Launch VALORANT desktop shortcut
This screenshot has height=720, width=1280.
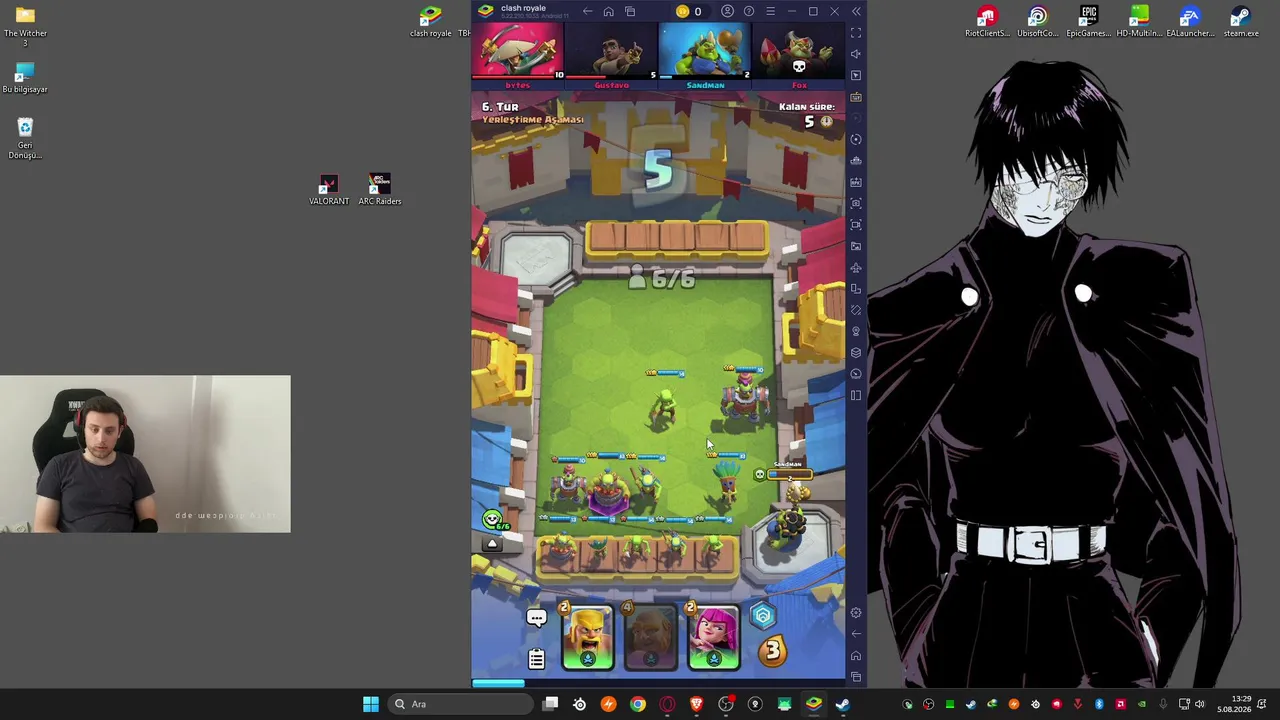329,190
